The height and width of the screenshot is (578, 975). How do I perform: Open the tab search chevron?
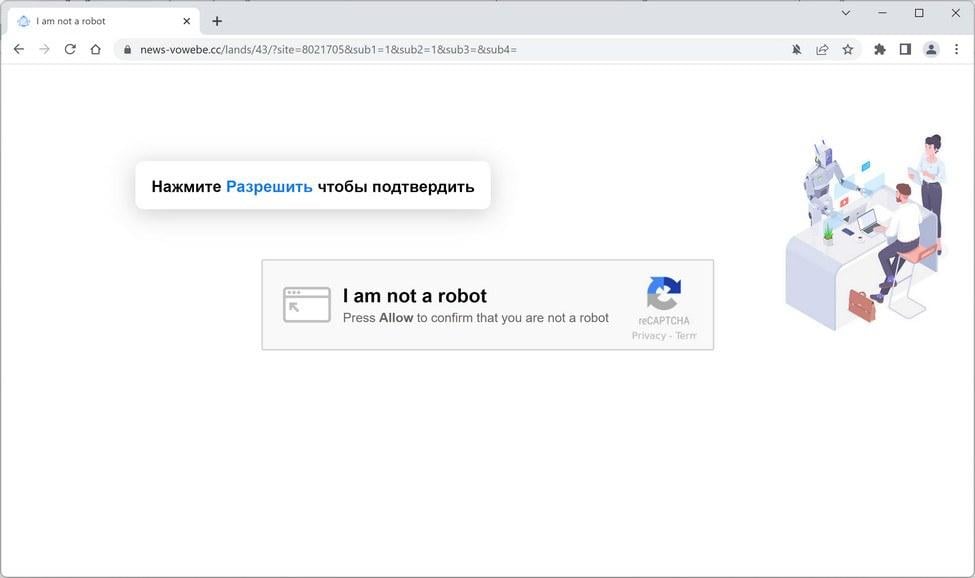click(846, 12)
